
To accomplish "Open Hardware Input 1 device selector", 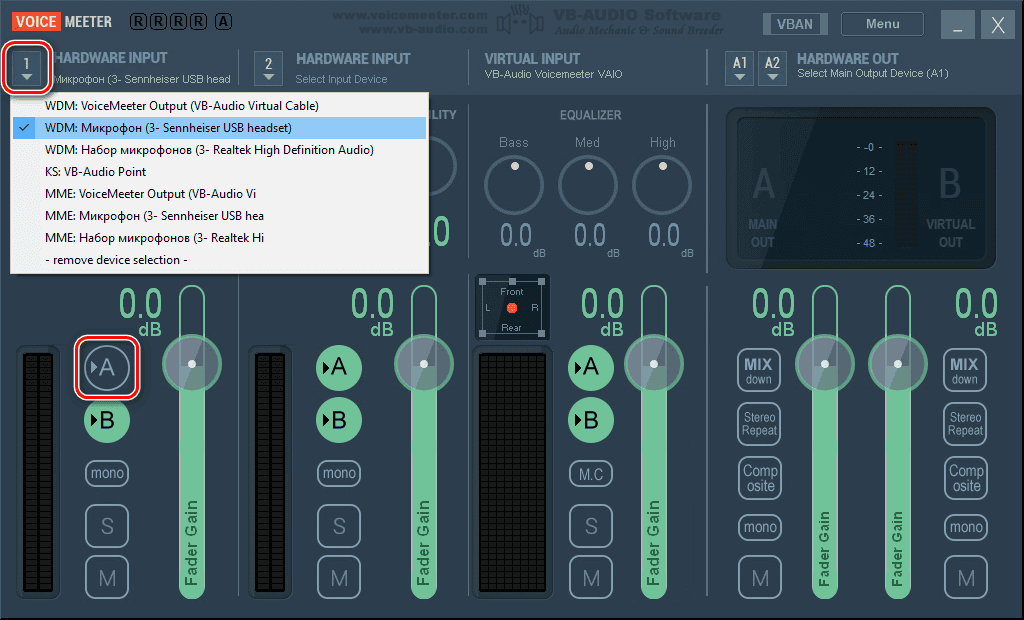I will coord(26,68).
